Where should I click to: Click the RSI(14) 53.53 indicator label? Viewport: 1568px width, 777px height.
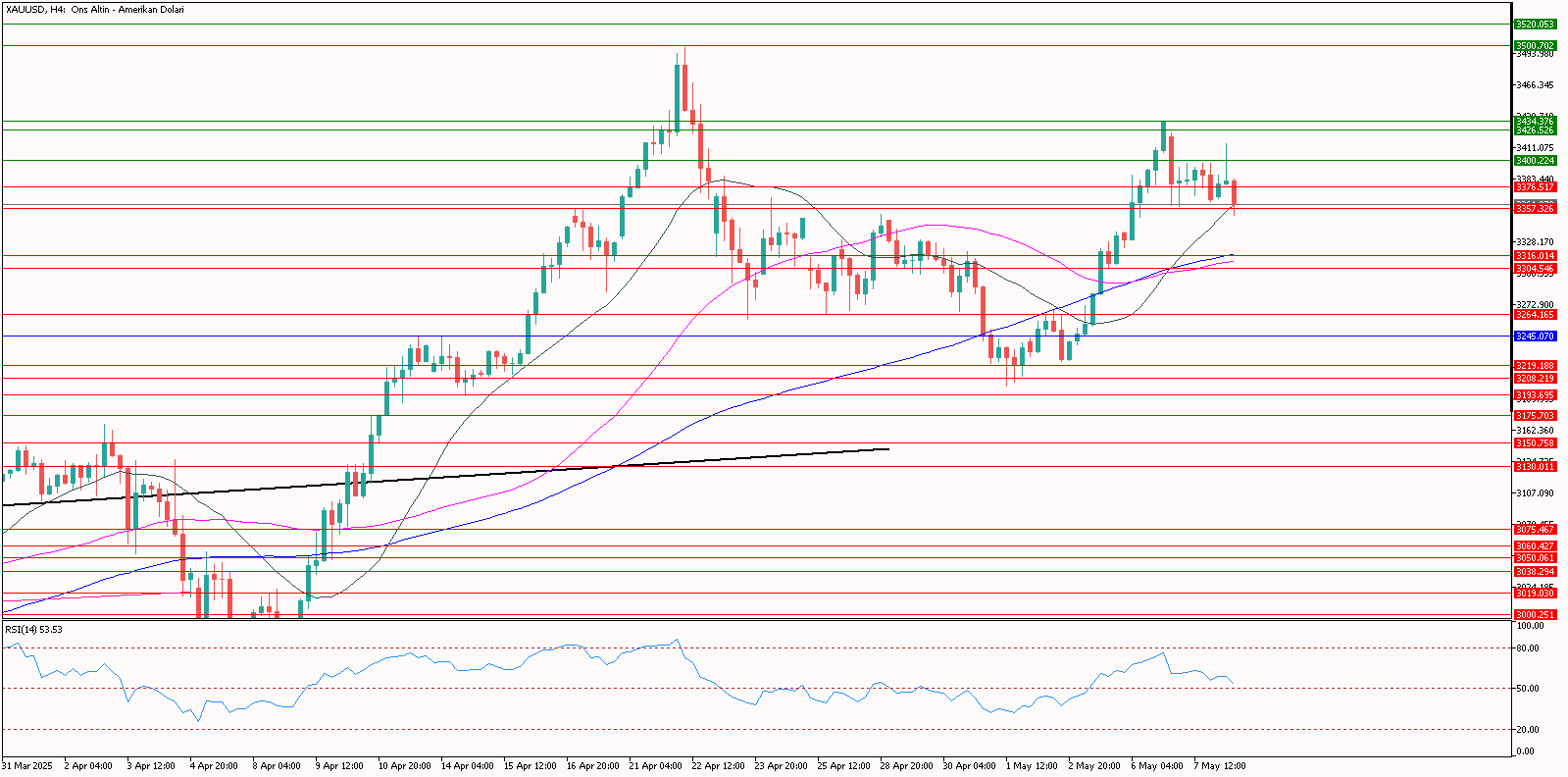point(33,629)
